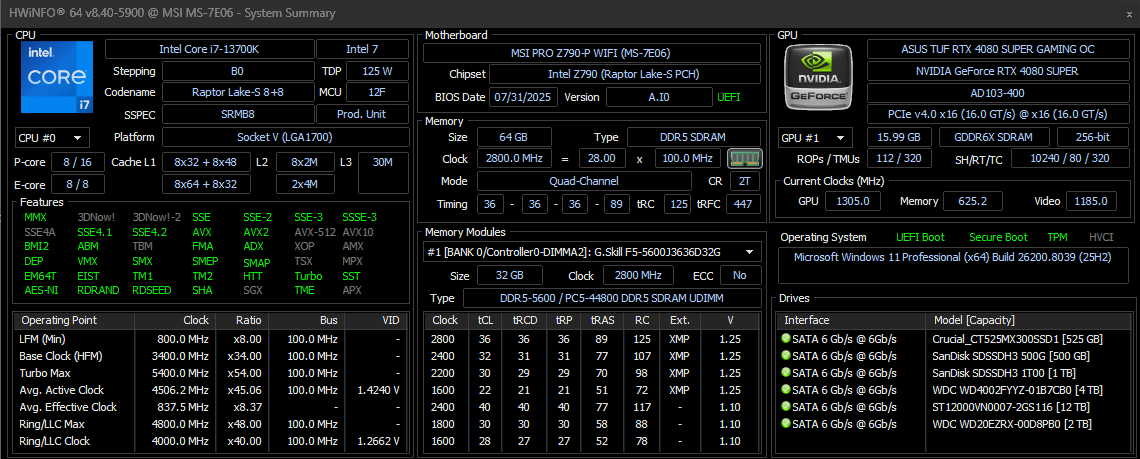Image resolution: width=1140 pixels, height=459 pixels.
Task: Click the SRMB8 SSPEC field
Action: [237, 114]
